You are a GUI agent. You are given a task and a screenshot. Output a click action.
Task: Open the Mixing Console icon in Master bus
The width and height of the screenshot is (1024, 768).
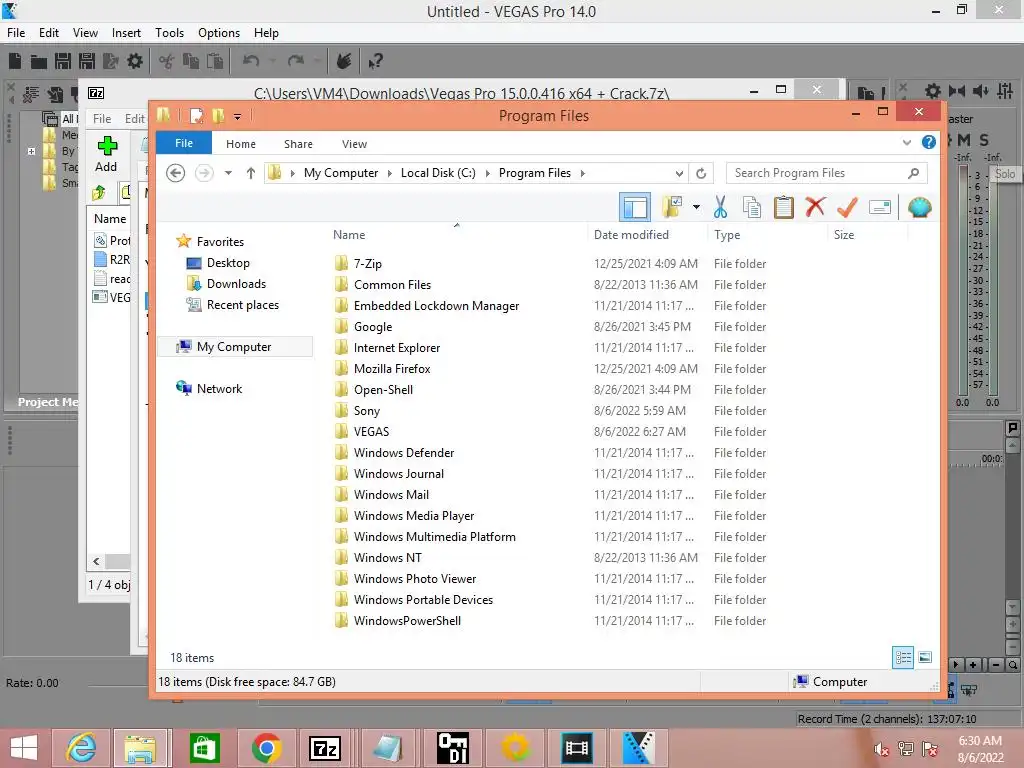click(1005, 91)
